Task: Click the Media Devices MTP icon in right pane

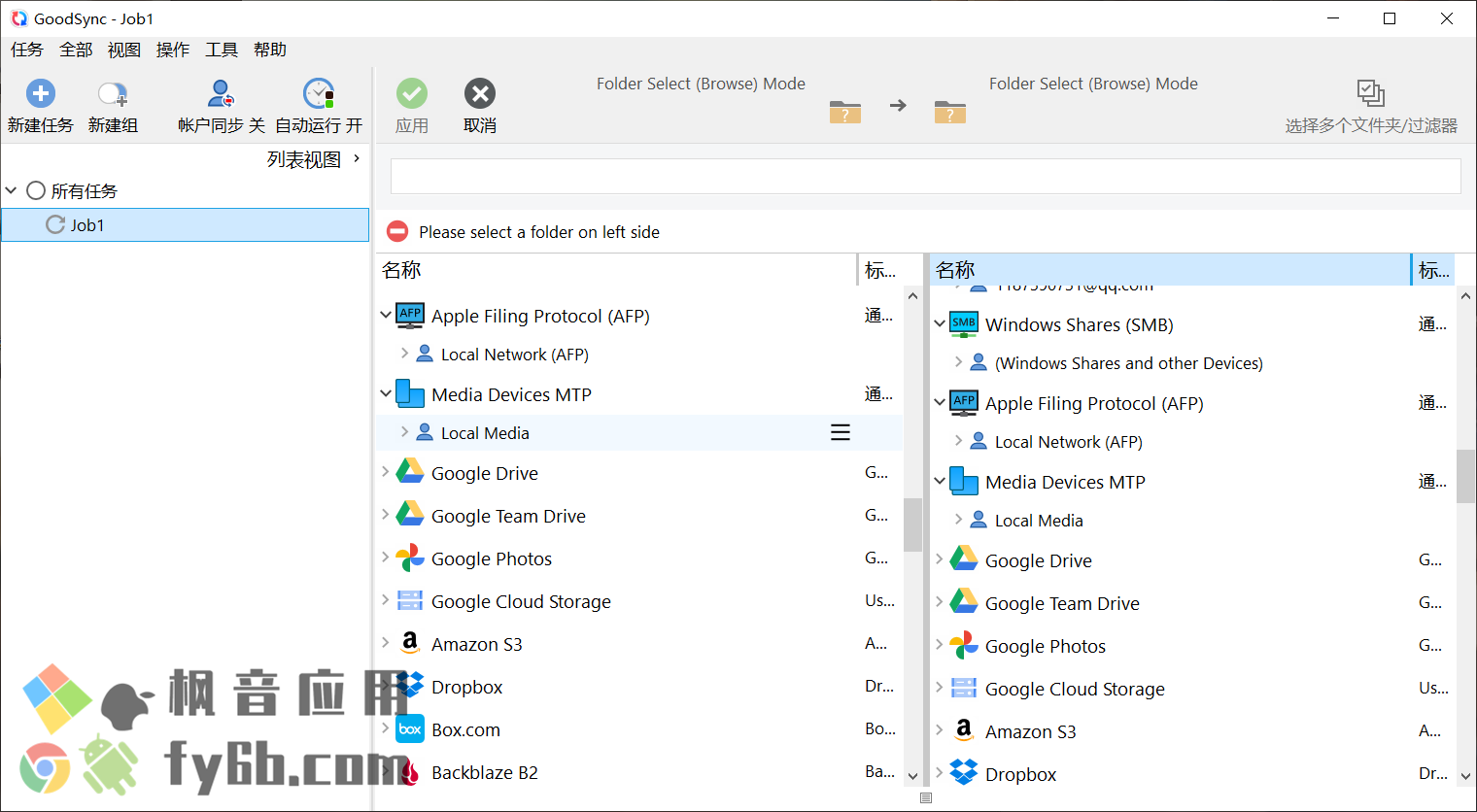Action: click(964, 482)
